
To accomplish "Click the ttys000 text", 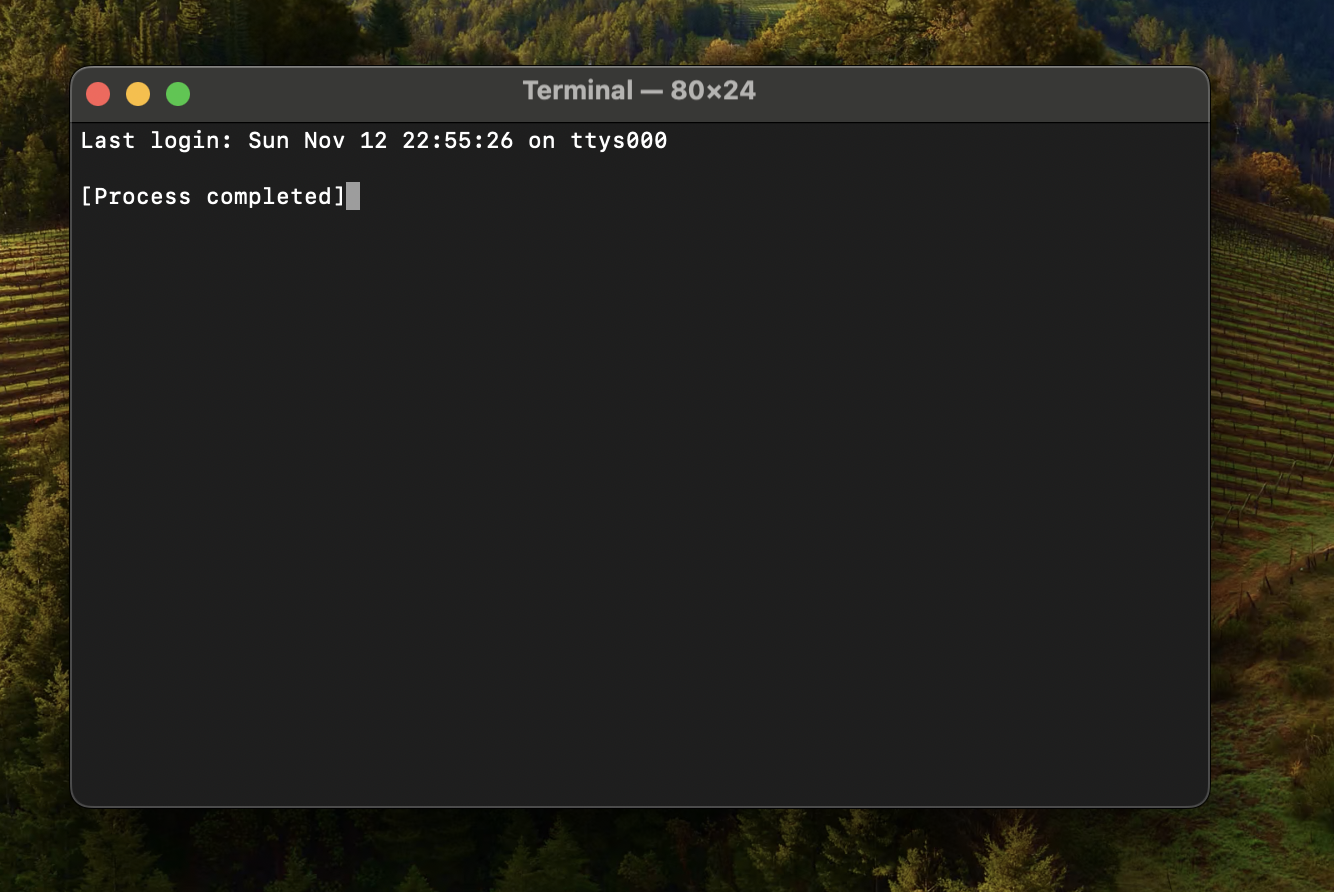I will (x=619, y=140).
